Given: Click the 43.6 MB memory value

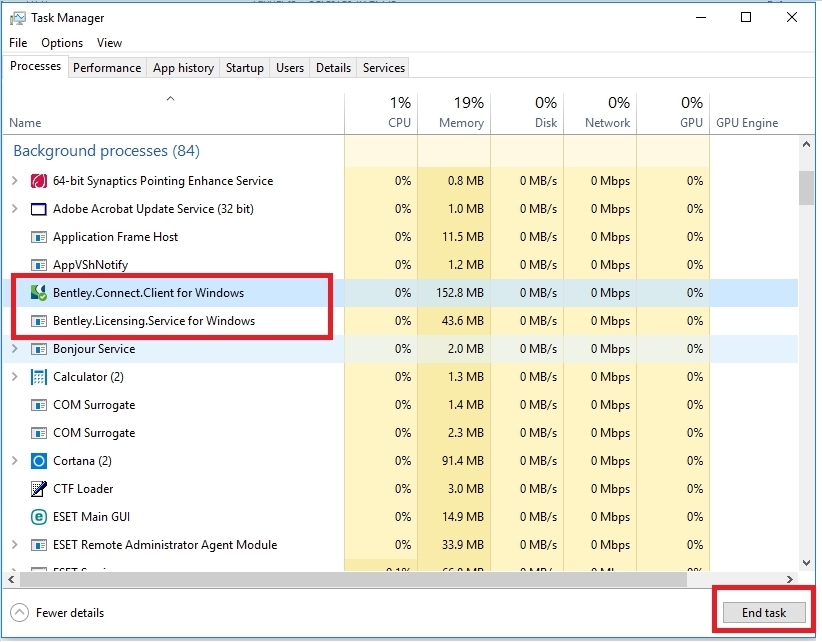Looking at the screenshot, I should (x=463, y=321).
